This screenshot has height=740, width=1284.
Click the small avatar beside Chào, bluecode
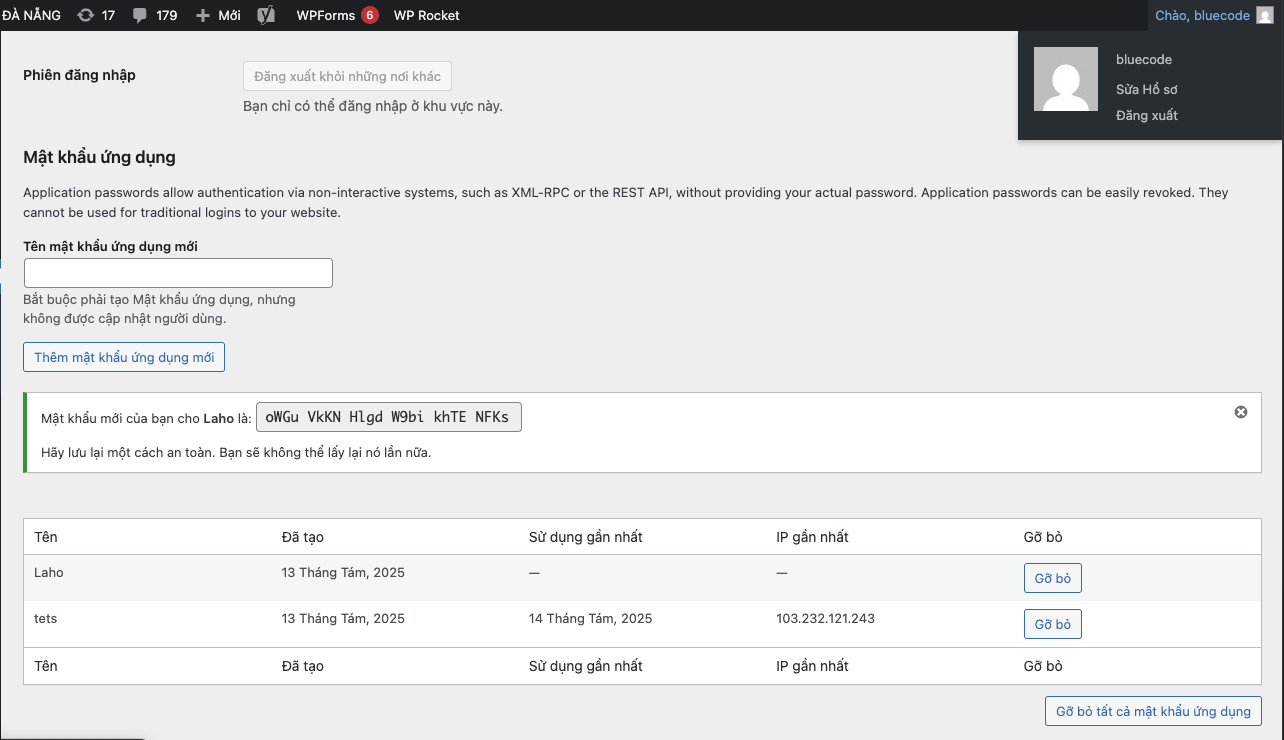pos(1265,15)
